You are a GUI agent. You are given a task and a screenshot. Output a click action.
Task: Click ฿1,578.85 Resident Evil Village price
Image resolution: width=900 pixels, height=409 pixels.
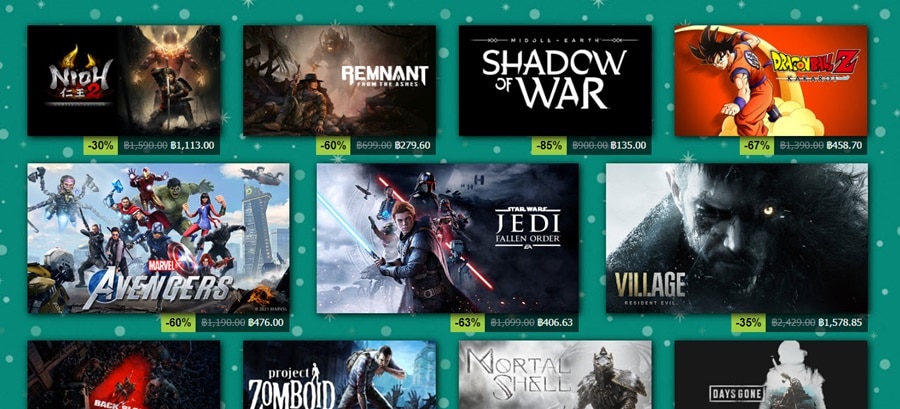[840, 322]
